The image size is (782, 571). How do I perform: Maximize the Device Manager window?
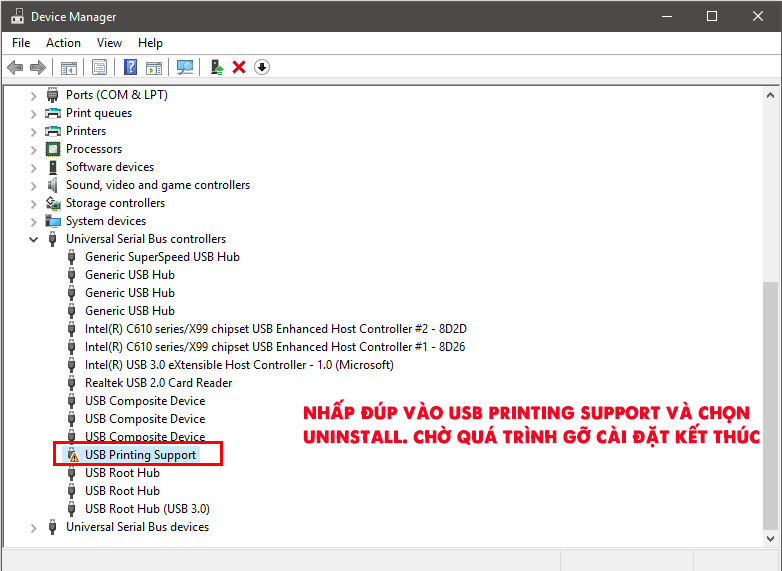point(712,16)
